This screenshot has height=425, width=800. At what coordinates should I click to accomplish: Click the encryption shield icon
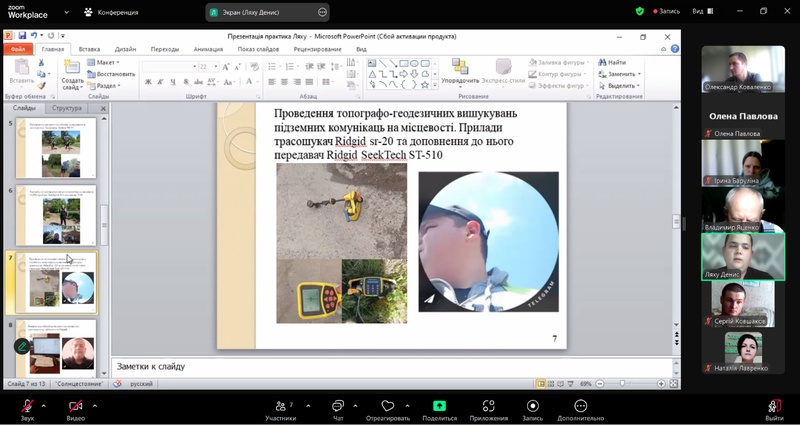pyautogui.click(x=640, y=11)
